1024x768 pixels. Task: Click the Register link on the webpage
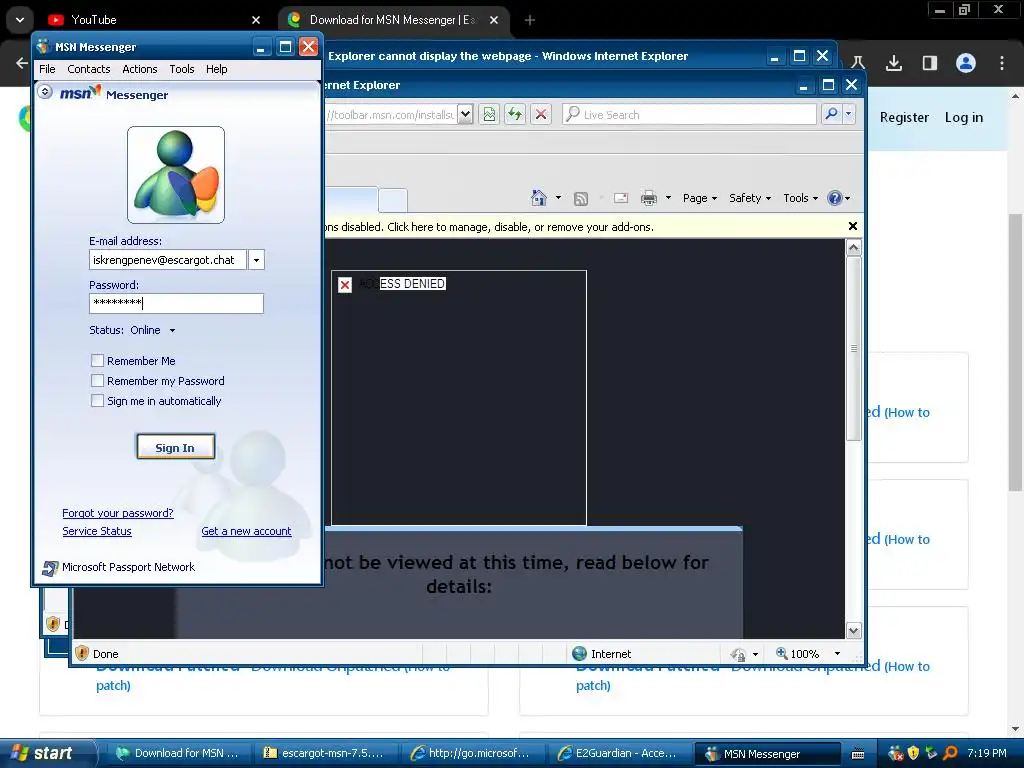click(x=904, y=118)
